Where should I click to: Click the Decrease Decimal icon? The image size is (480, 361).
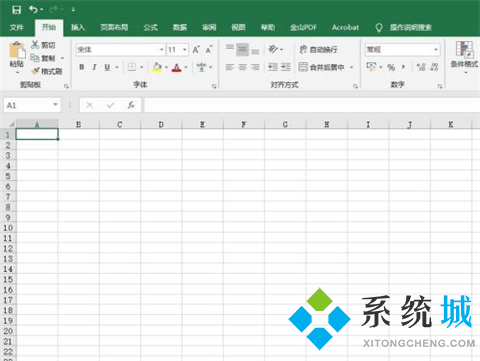point(434,67)
